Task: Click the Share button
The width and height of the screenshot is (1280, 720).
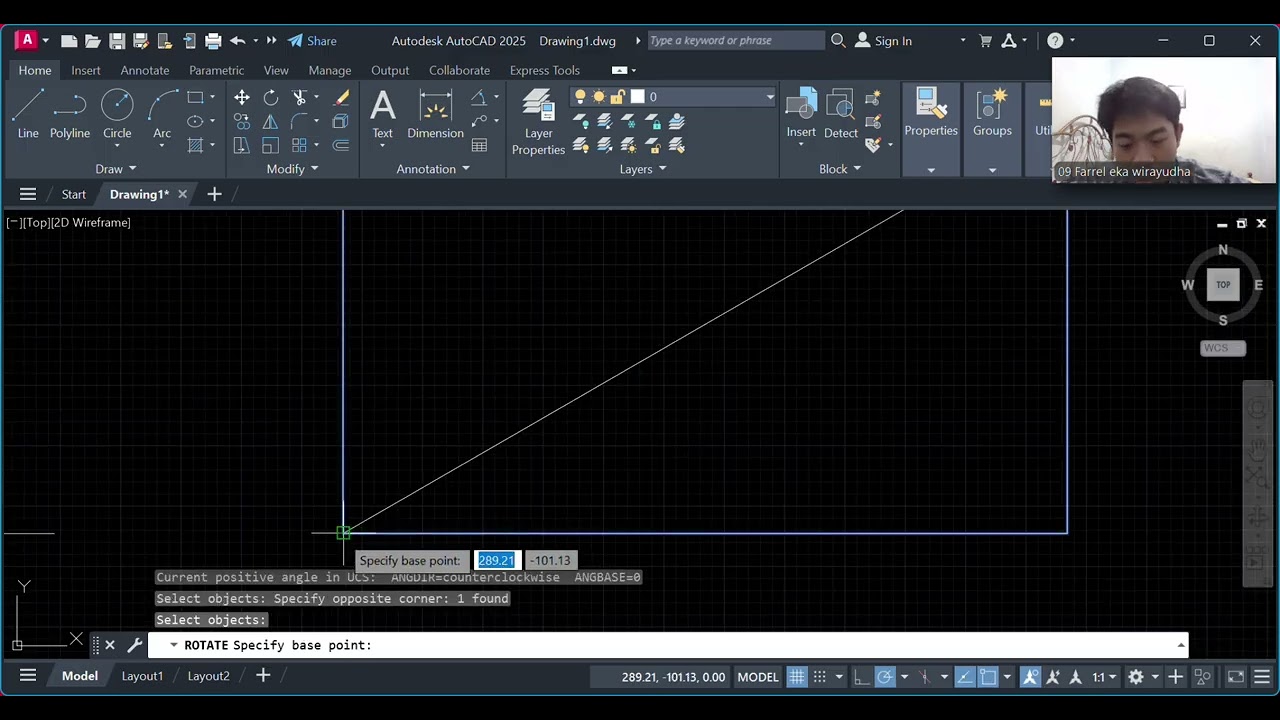Action: (x=312, y=41)
